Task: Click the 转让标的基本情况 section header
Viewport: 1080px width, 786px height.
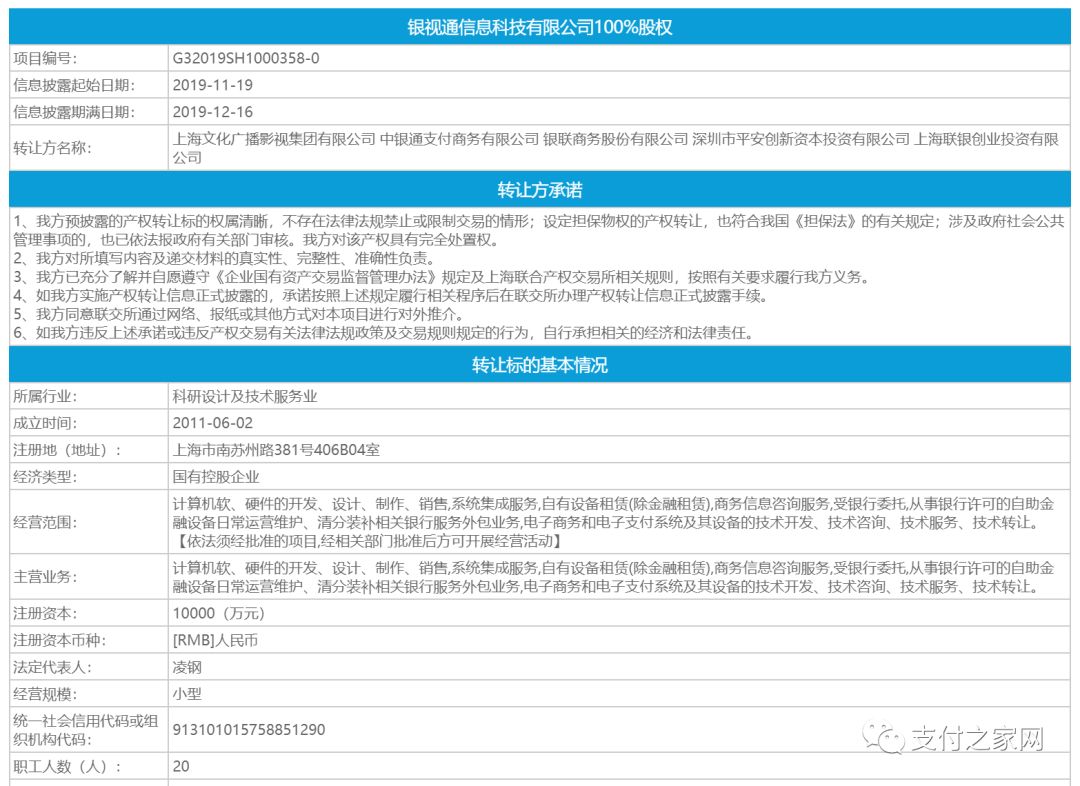Action: (x=540, y=365)
